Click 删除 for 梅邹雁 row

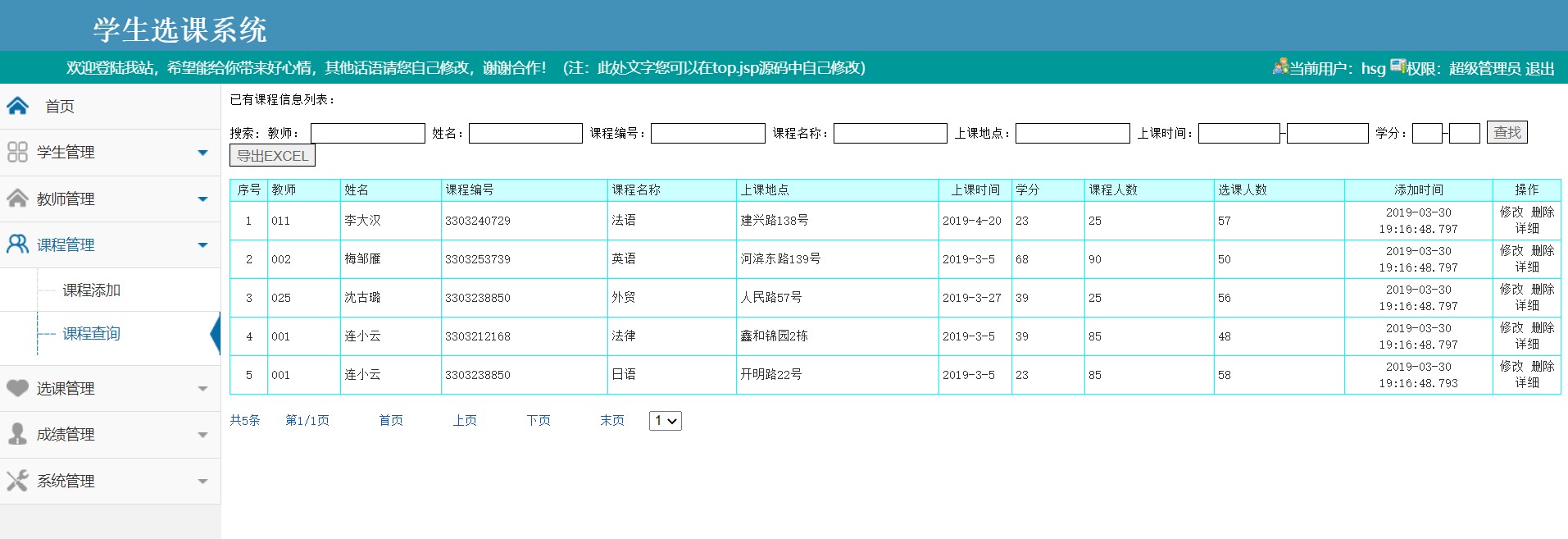(1543, 250)
